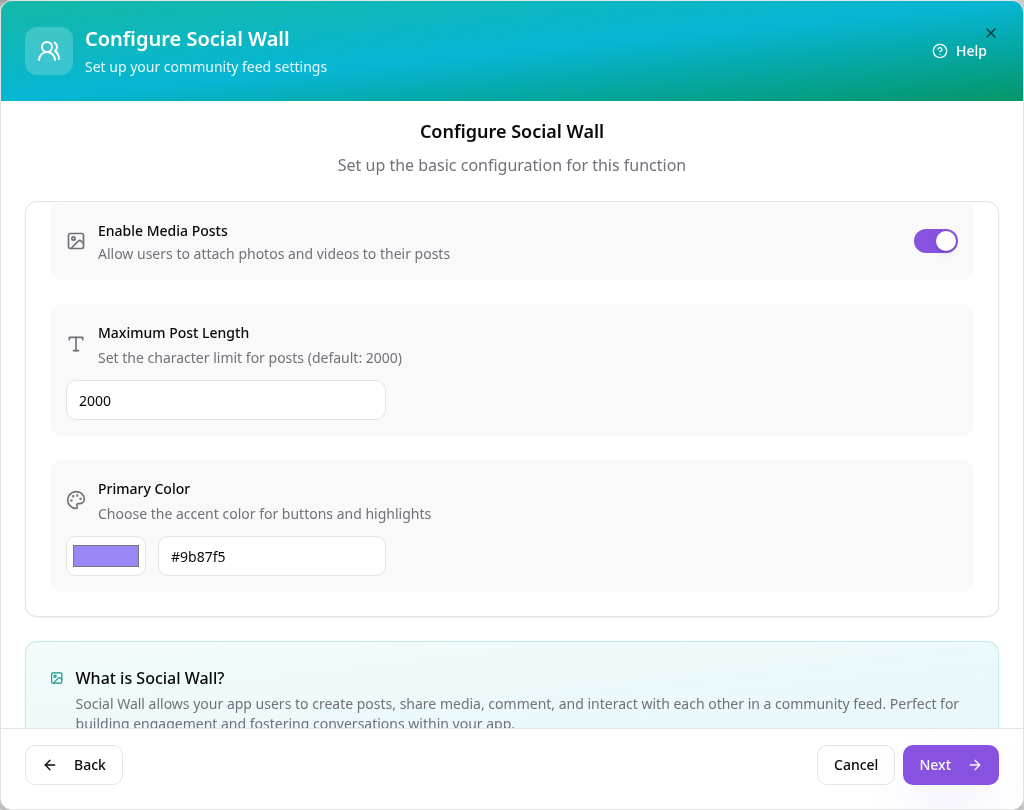Viewport: 1024px width, 810px height.
Task: Disable the Enable Media Posts toggle
Action: pyautogui.click(x=935, y=241)
